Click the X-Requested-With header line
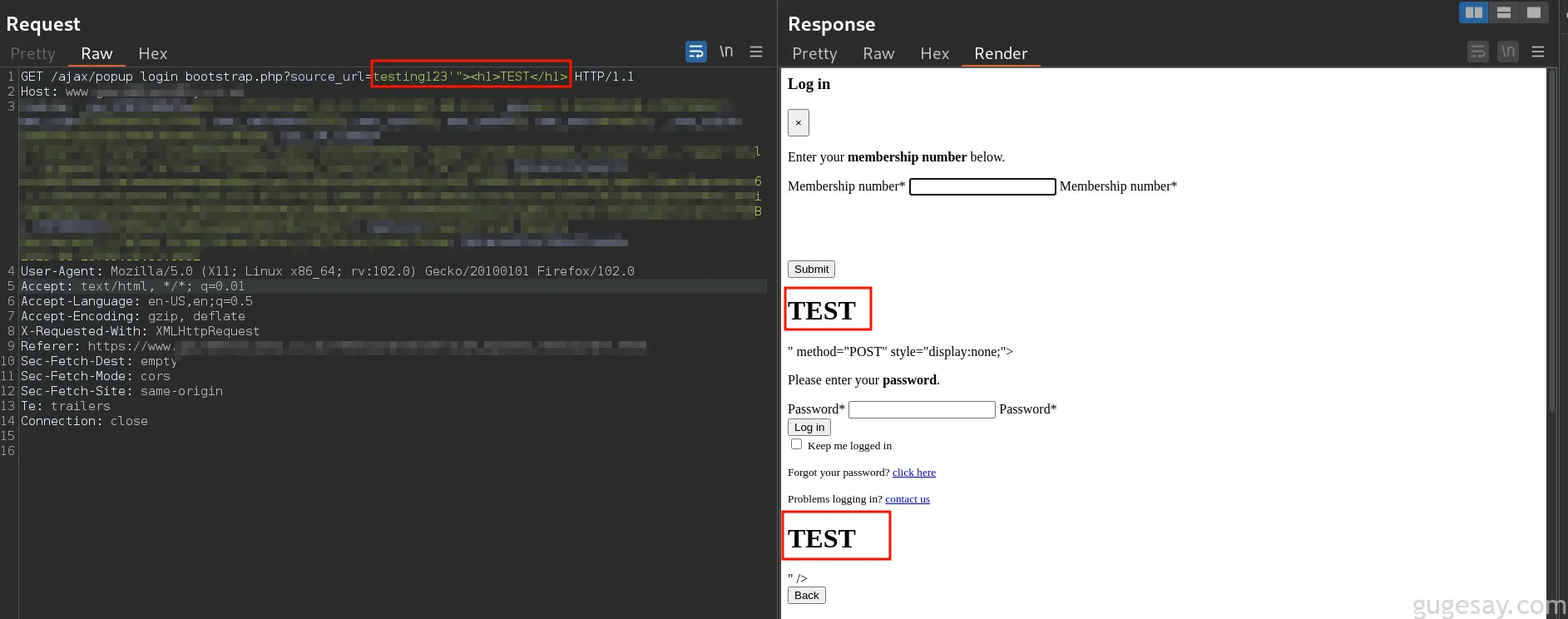Screen dimensions: 1568x619 140,331
